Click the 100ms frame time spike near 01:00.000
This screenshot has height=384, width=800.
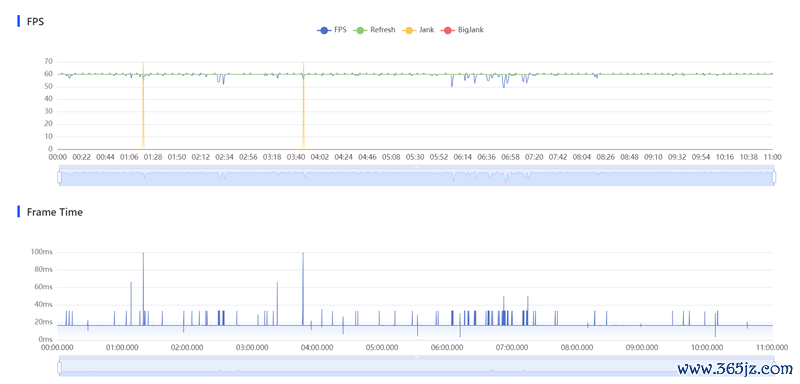(143, 289)
